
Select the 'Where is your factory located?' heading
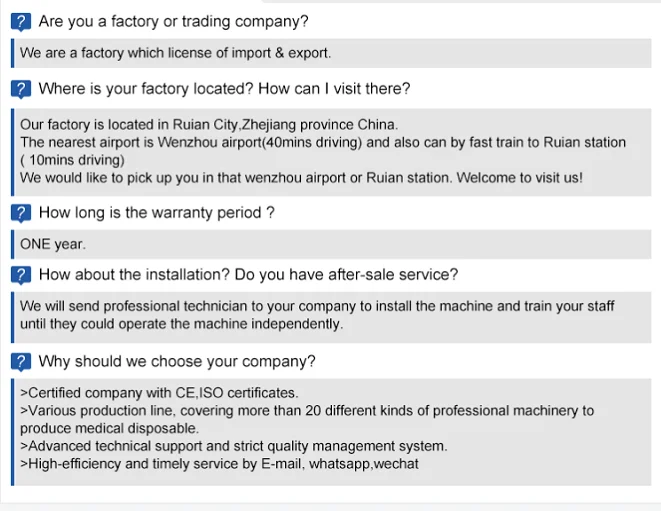point(224,89)
